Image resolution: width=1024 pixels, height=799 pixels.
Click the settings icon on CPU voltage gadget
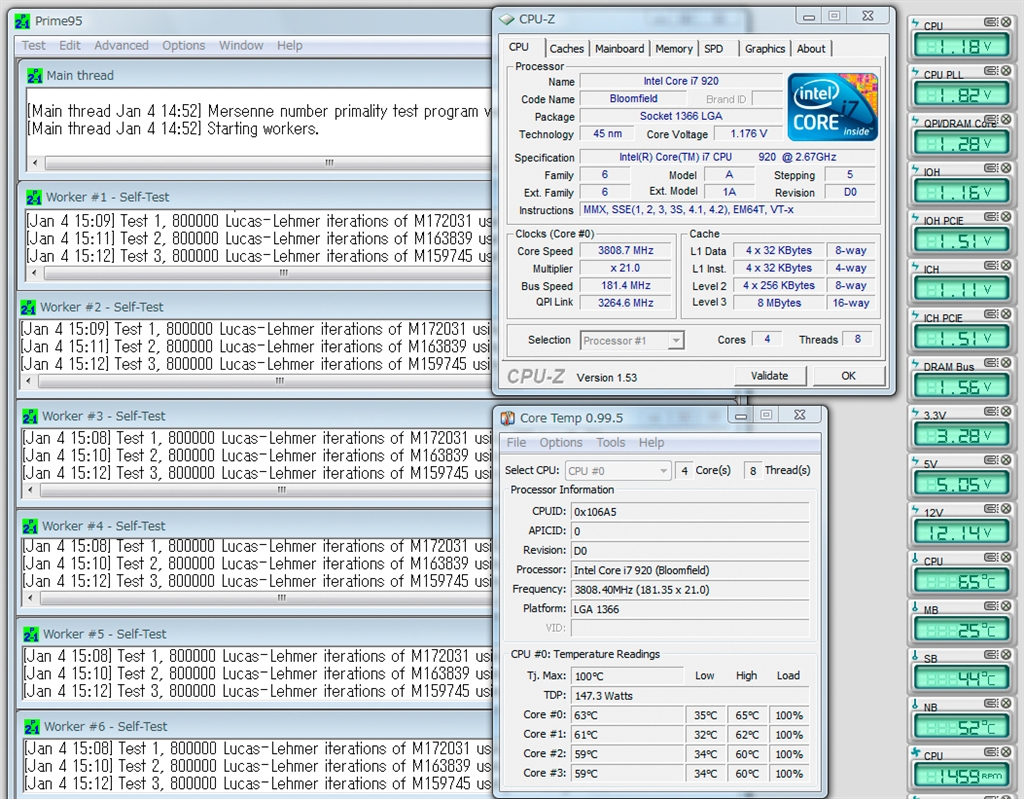(x=990, y=22)
